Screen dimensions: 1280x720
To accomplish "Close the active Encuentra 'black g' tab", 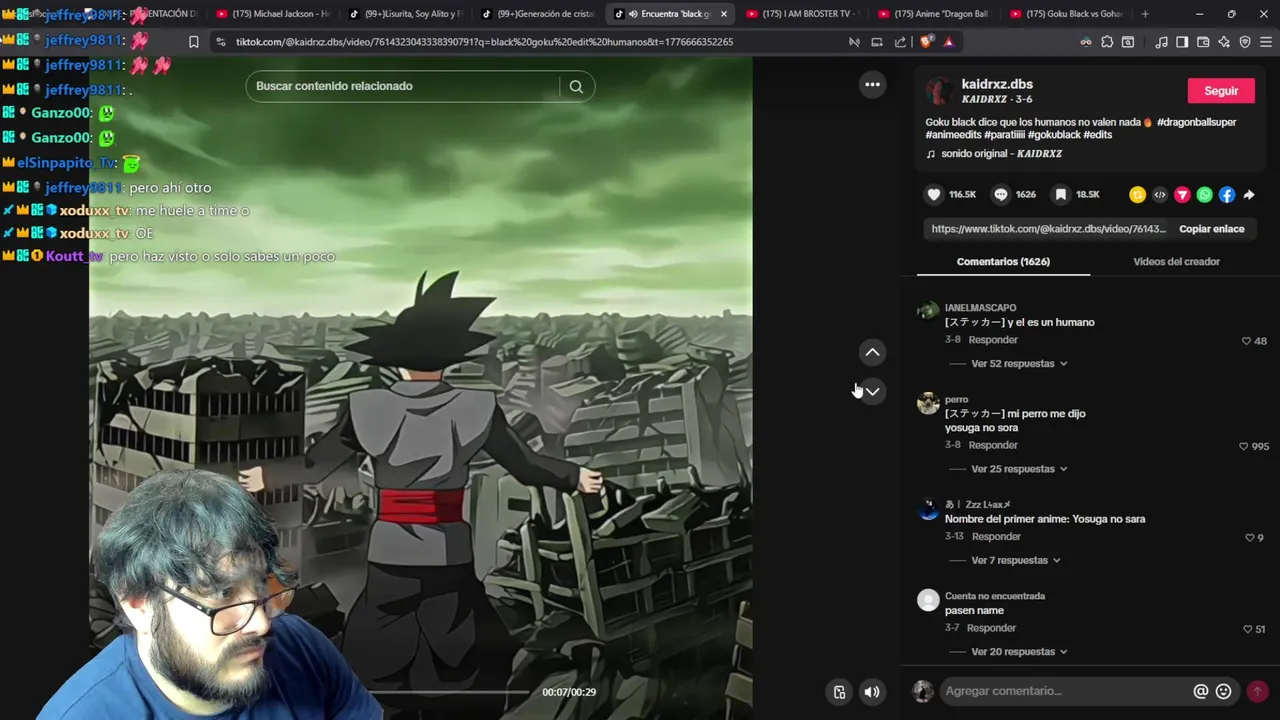I will coord(723,14).
